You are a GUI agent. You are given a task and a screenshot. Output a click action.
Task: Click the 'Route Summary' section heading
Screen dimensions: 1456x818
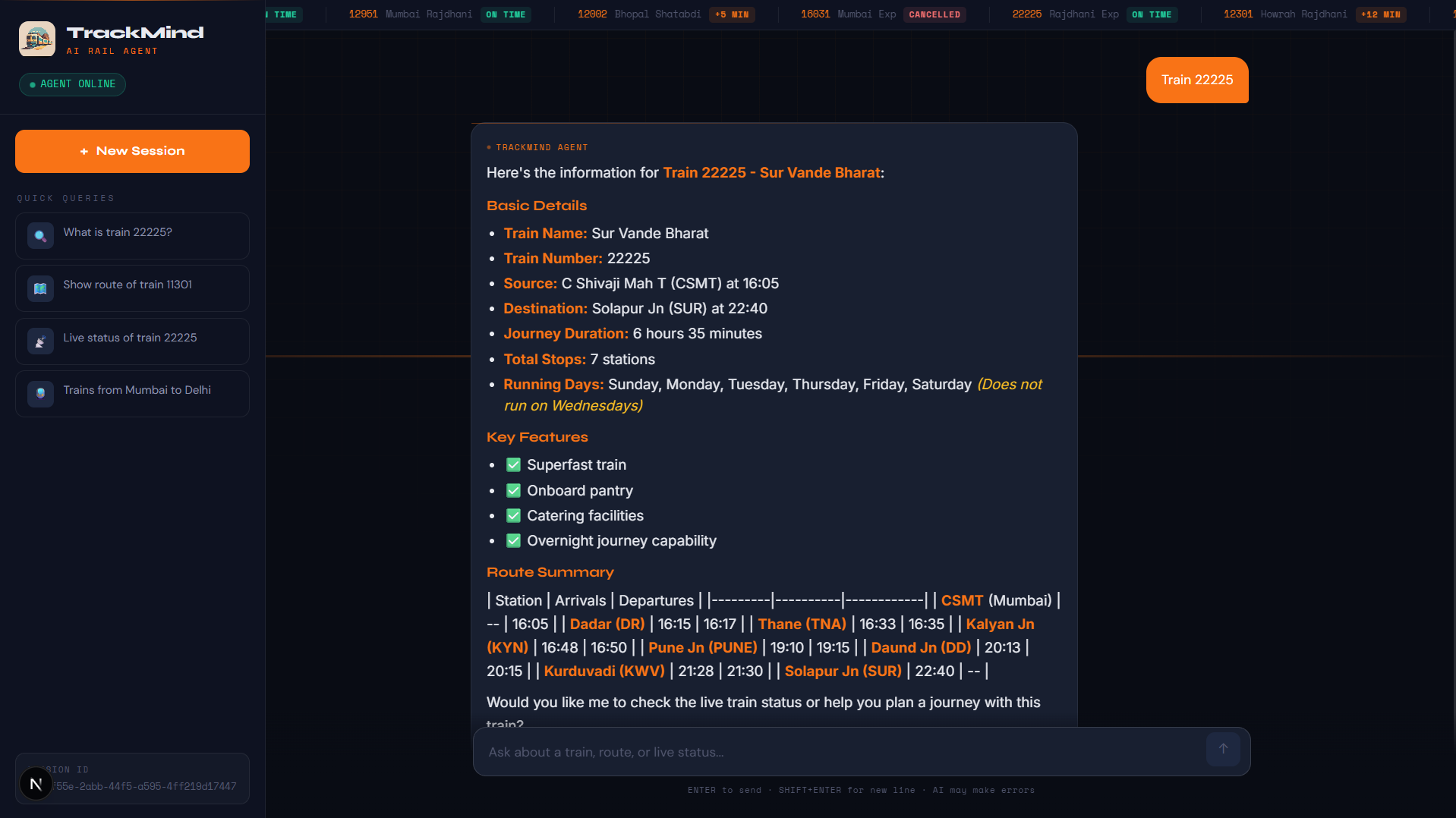[x=550, y=572]
